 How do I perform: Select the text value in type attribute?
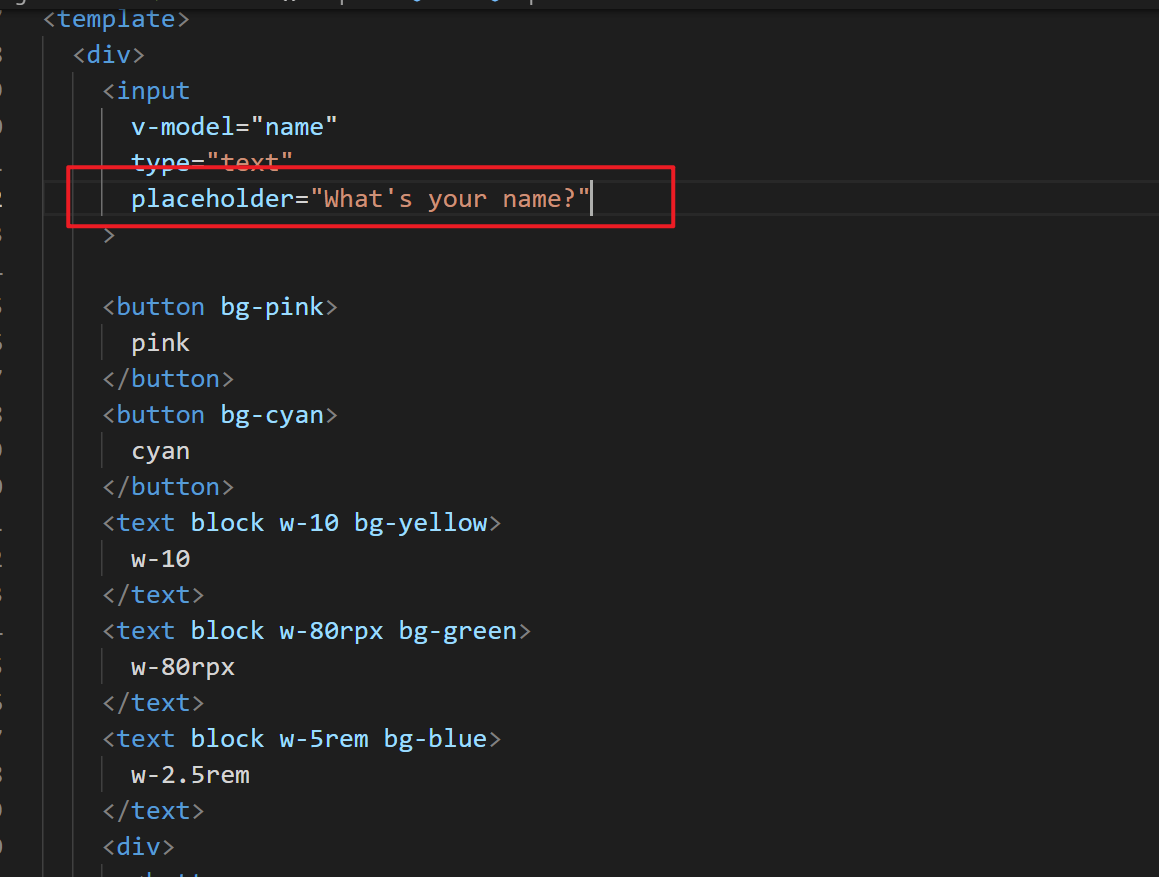click(253, 162)
